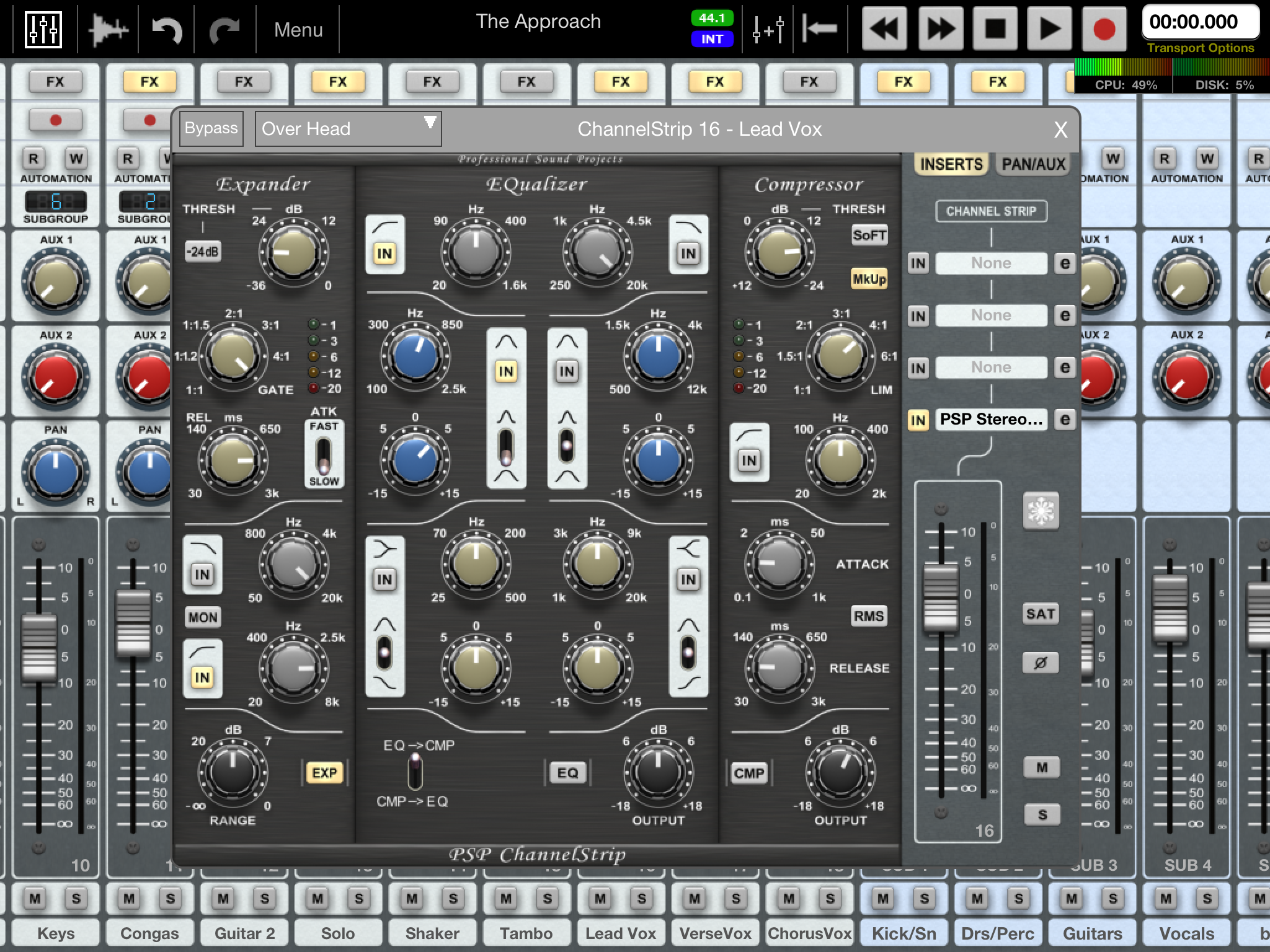Click the play transport button
Image resolution: width=1270 pixels, height=952 pixels.
click(x=1049, y=29)
